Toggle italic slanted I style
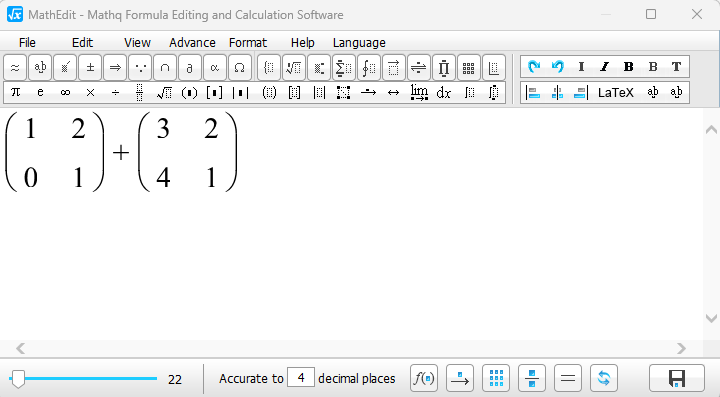720x397 pixels. pyautogui.click(x=605, y=67)
